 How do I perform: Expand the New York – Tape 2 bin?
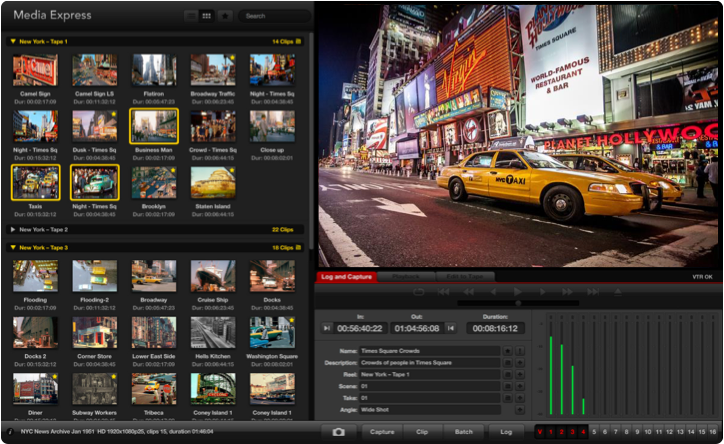[13, 229]
